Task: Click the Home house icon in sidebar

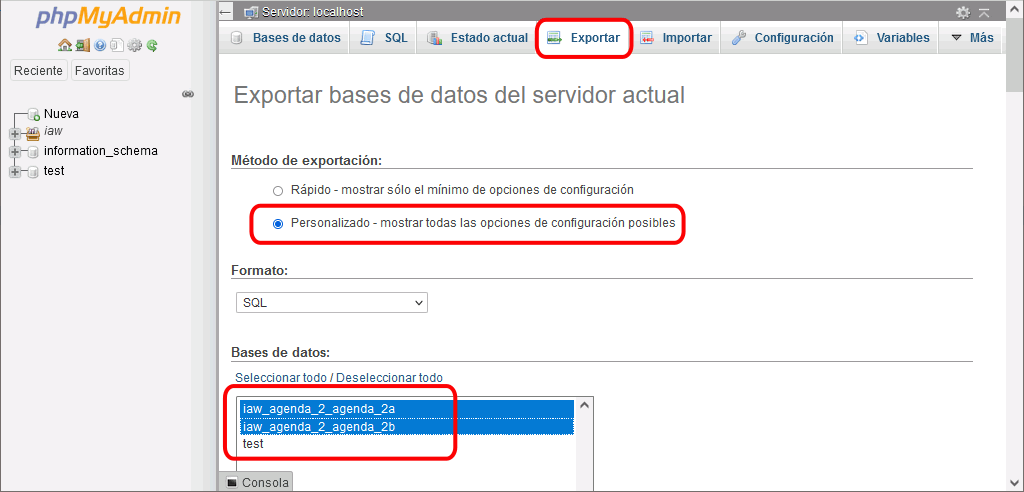Action: coord(64,46)
